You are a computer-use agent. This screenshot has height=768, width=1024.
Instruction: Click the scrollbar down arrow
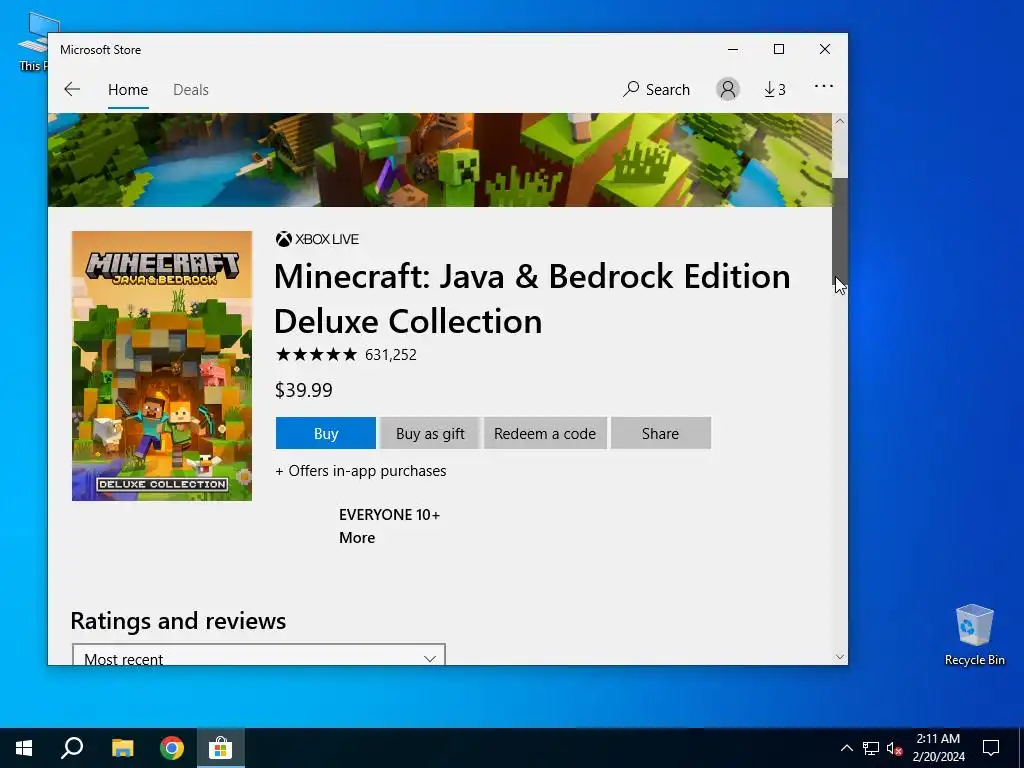coord(840,657)
